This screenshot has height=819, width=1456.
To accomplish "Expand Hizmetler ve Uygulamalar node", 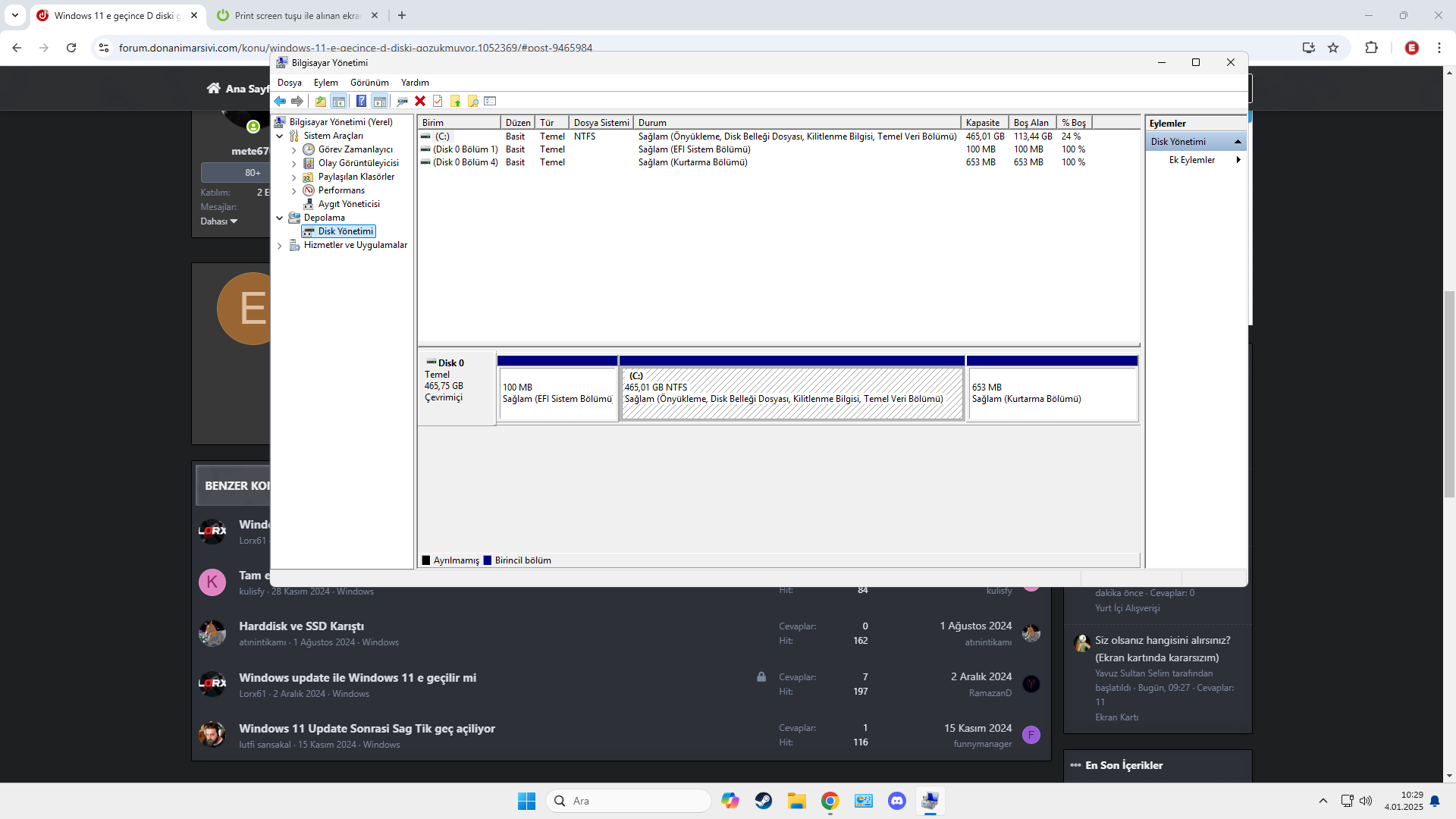I will [x=280, y=245].
